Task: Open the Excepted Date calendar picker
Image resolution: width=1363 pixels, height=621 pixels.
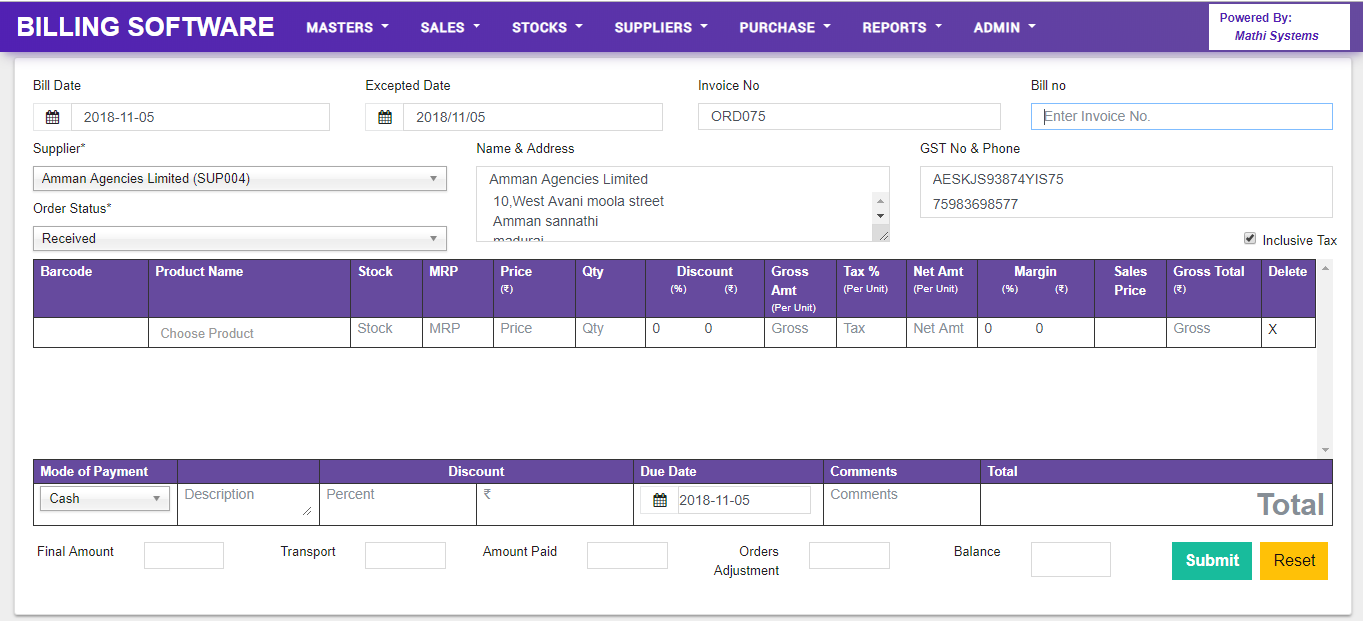Action: [x=385, y=117]
